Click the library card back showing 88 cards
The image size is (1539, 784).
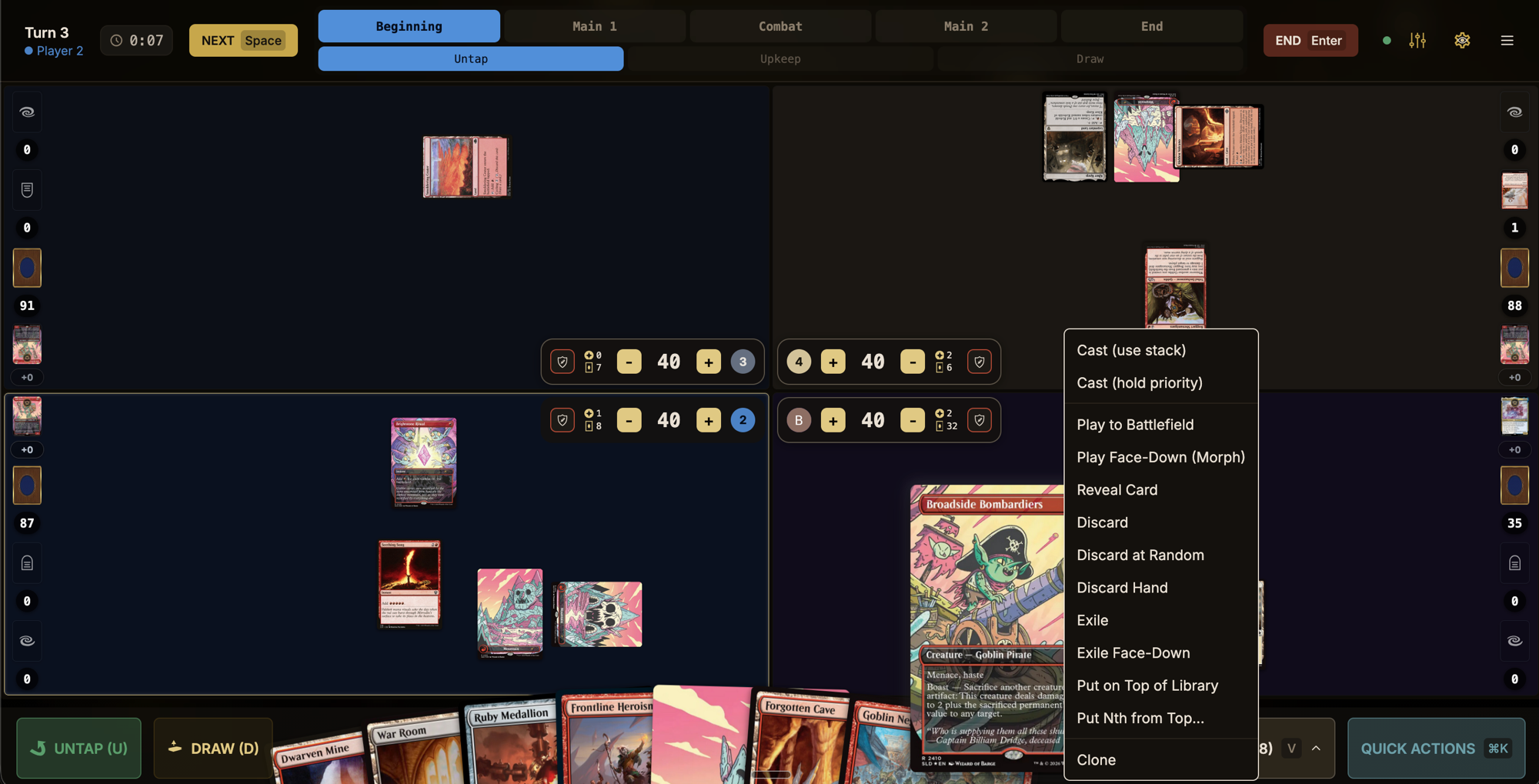point(1514,268)
